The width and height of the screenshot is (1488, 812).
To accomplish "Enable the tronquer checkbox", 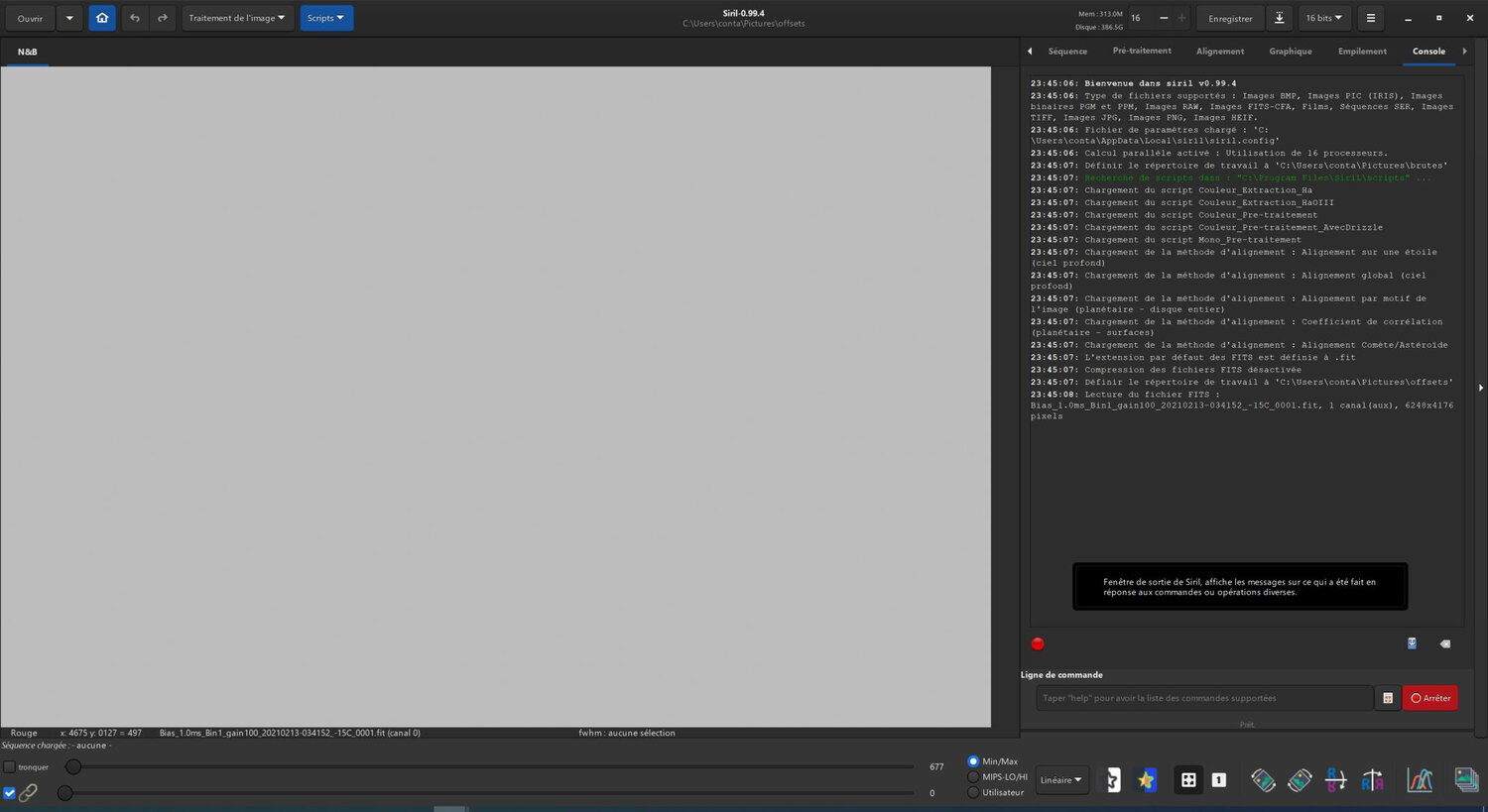I will [9, 766].
